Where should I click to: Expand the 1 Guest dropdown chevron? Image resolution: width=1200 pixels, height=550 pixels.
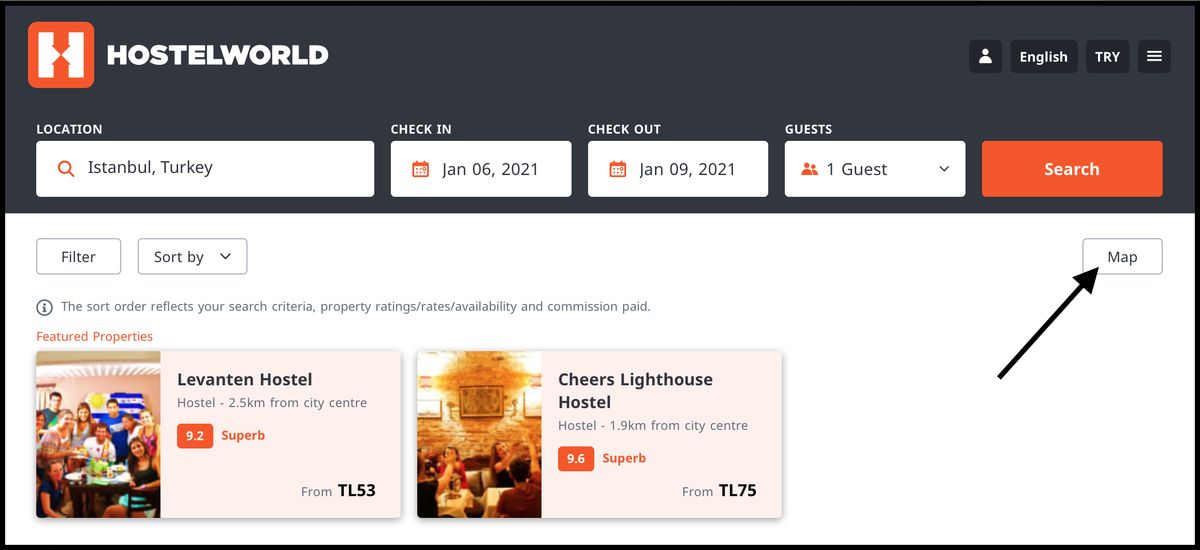(x=944, y=169)
